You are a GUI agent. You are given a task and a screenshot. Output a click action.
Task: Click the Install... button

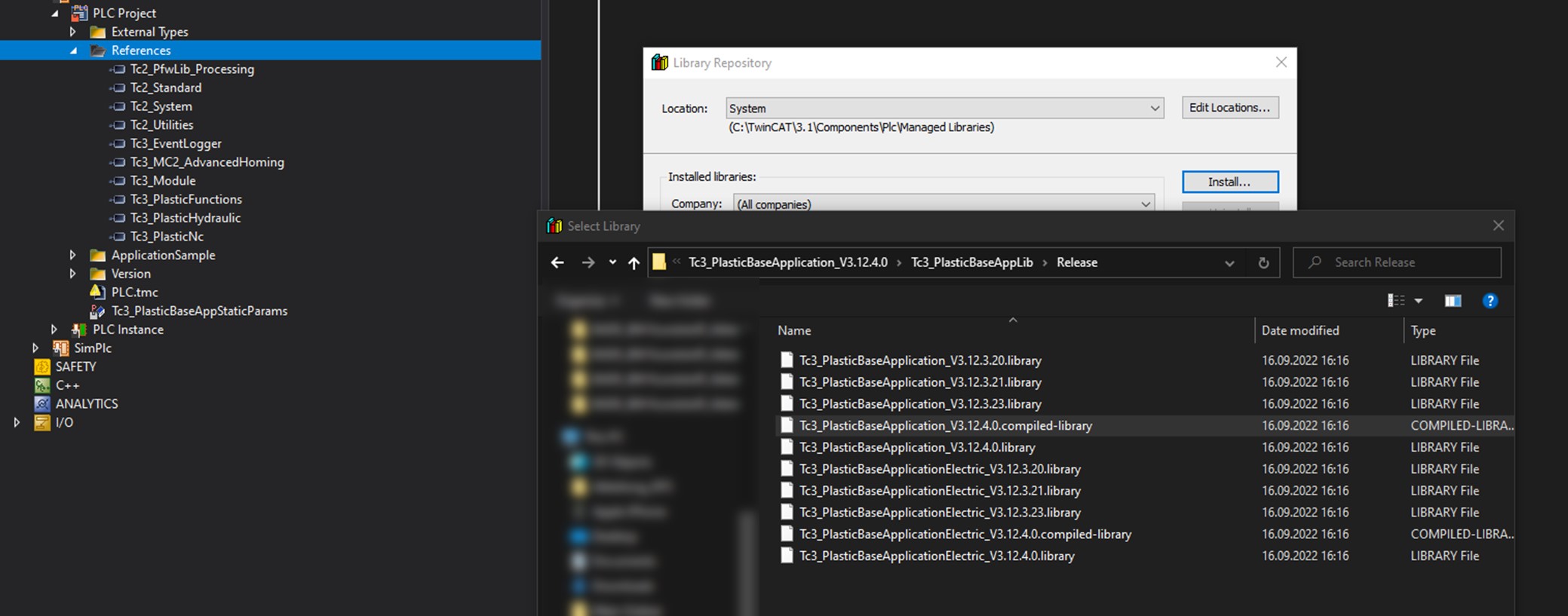pos(1230,182)
